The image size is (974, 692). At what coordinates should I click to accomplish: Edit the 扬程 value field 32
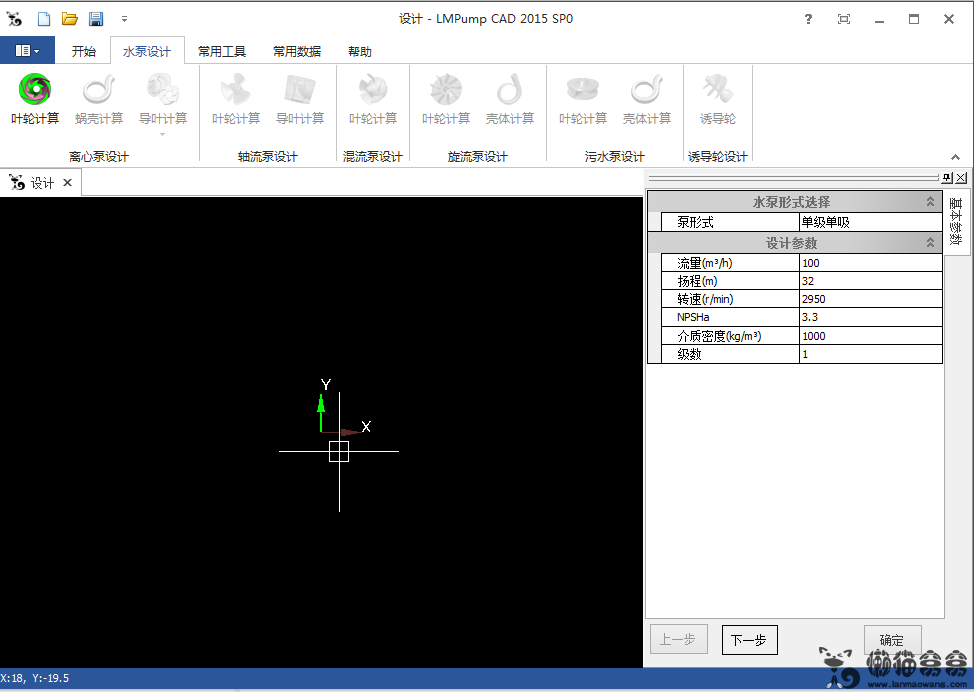870,281
